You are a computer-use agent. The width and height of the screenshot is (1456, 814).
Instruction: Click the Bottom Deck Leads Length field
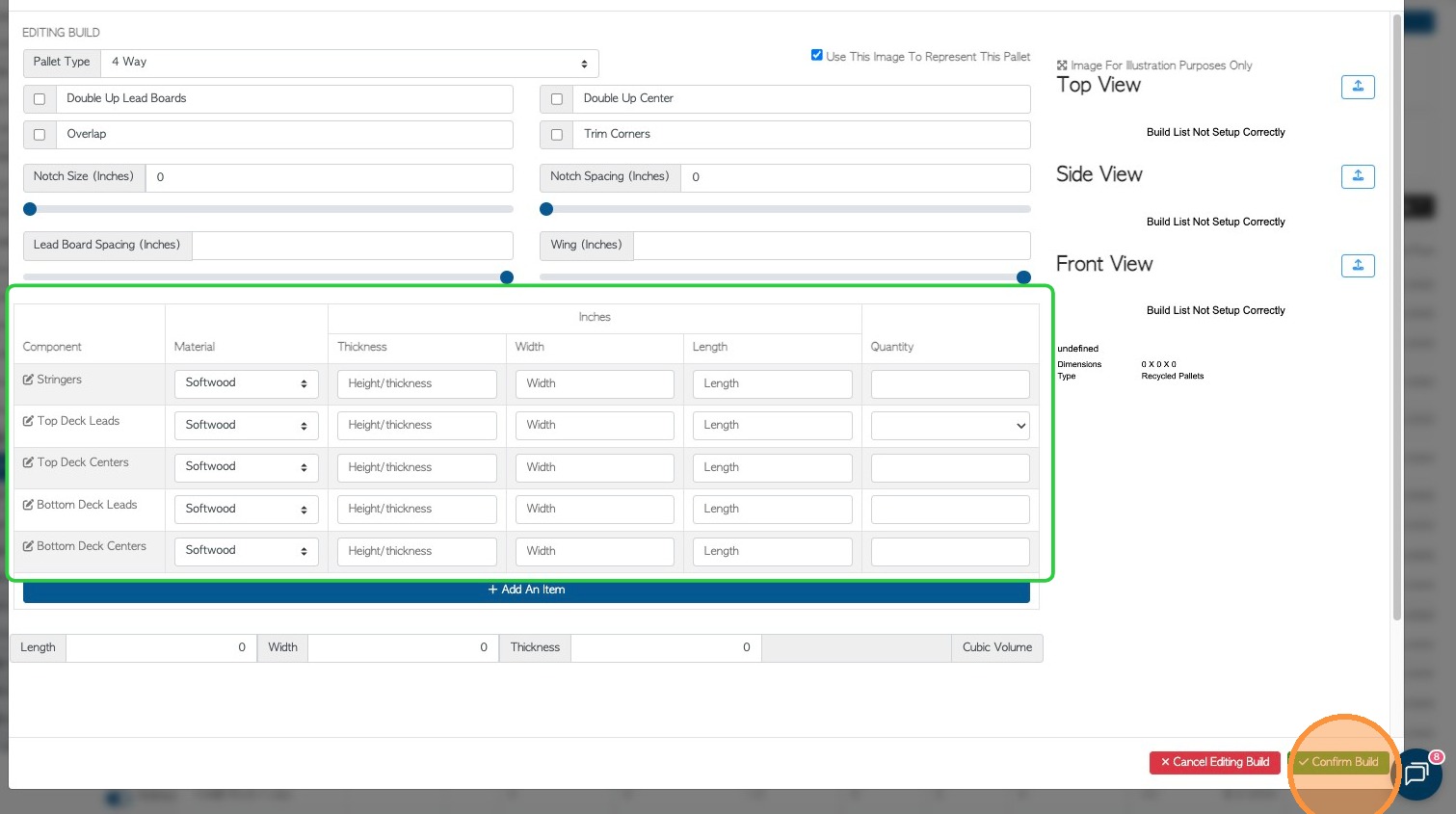point(773,509)
